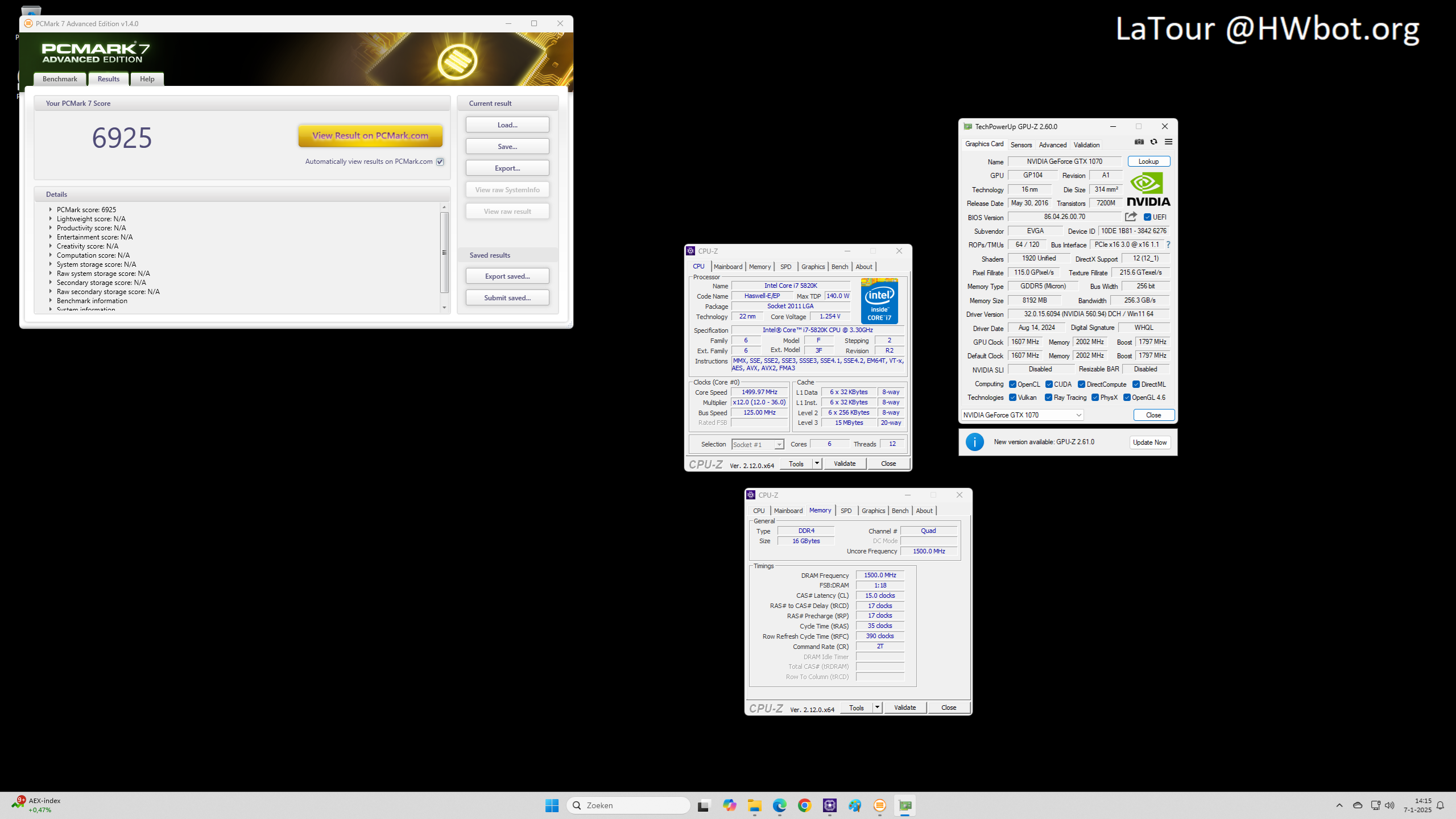Open Paint from the taskbar
This screenshot has height=819, width=1456.
click(854, 805)
